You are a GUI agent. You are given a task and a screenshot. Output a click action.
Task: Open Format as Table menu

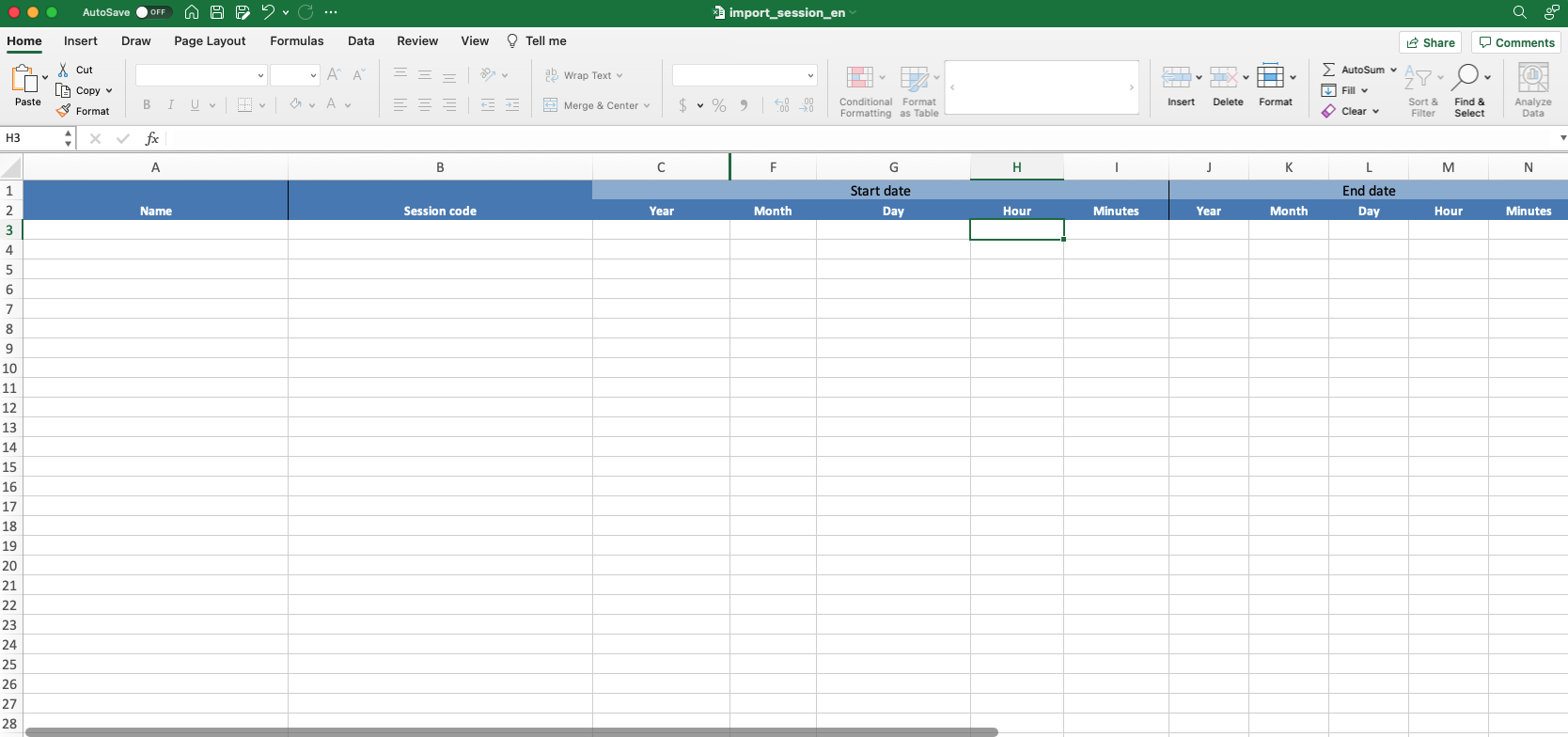919,91
